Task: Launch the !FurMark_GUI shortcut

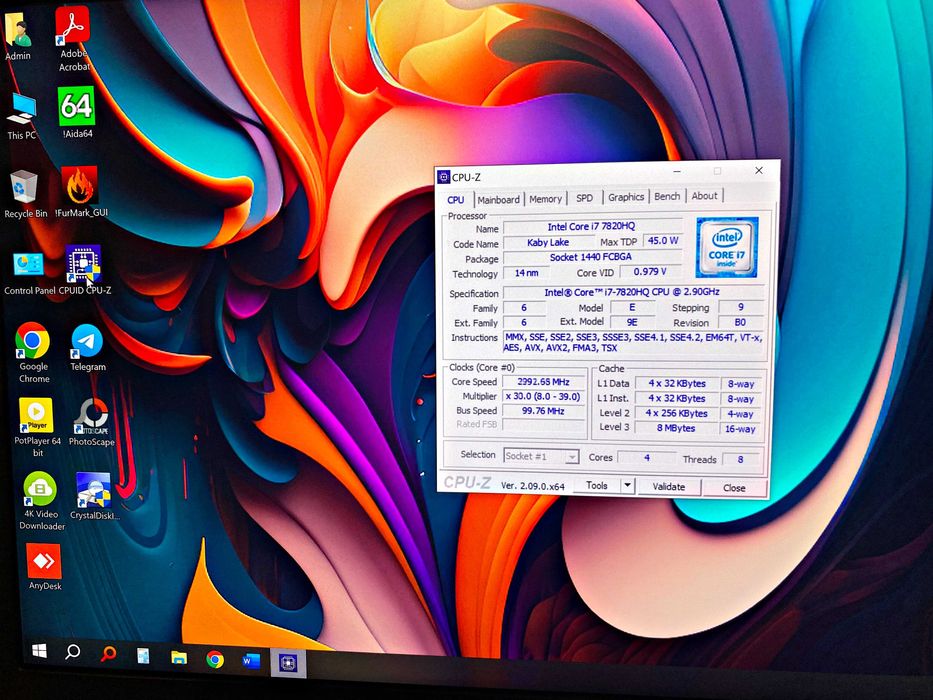Action: pos(81,192)
